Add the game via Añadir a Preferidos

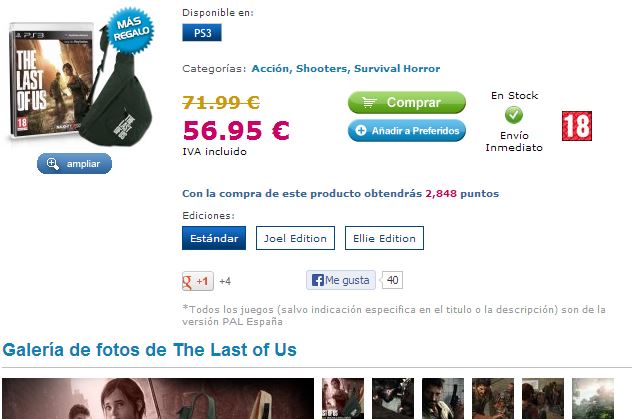pyautogui.click(x=407, y=131)
